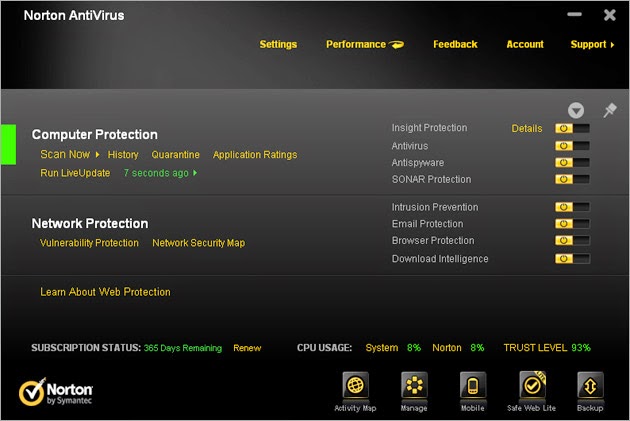Open Application Ratings link
The image size is (630, 421).
(255, 155)
